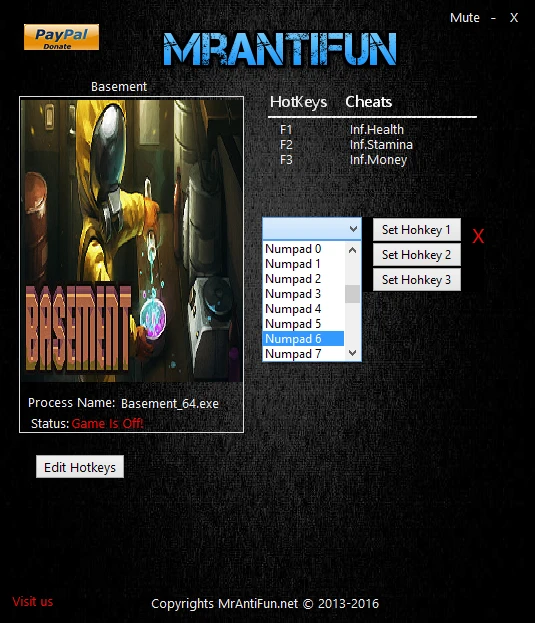Open the Visit us link
The width and height of the screenshot is (535, 623).
[x=33, y=602]
